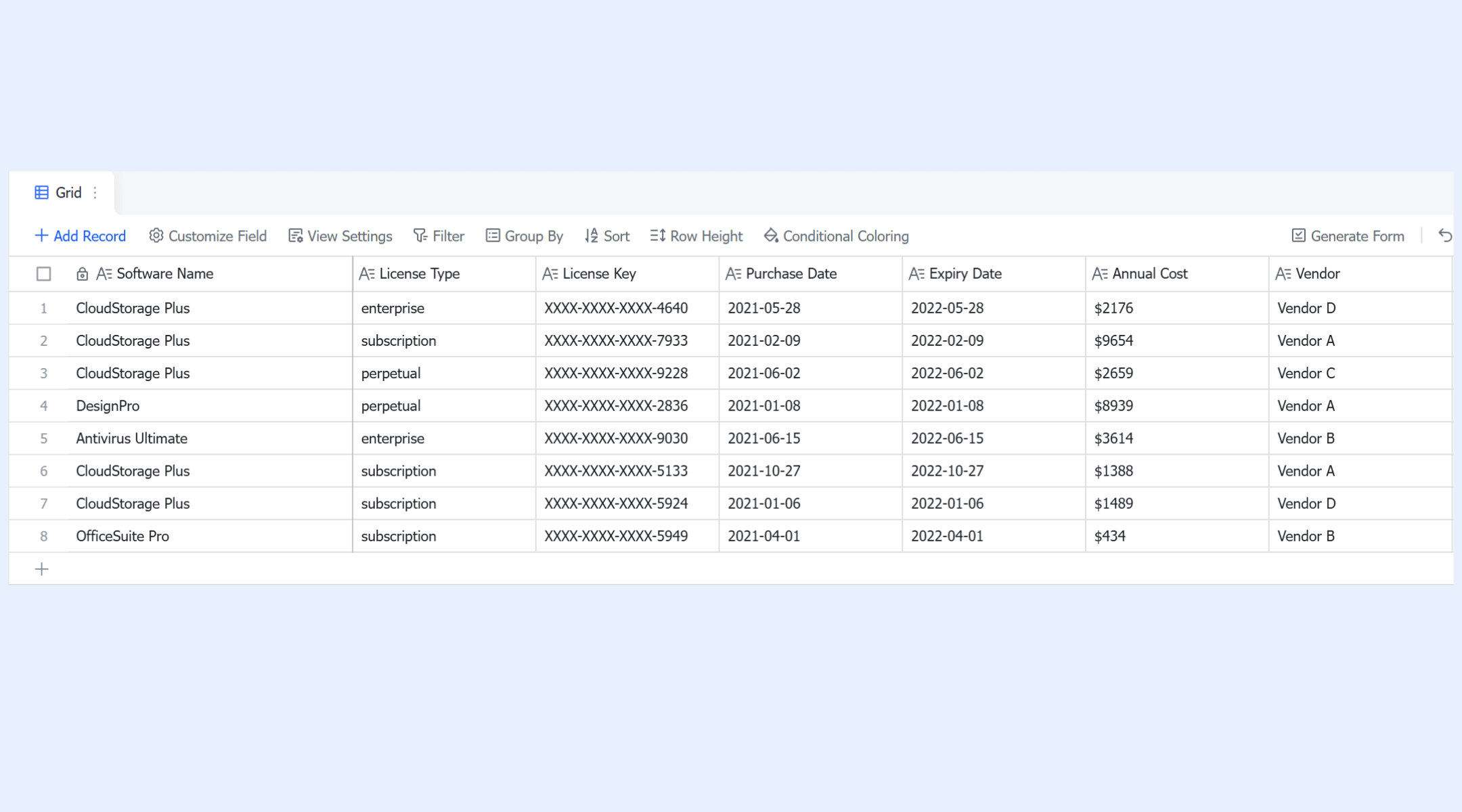
Task: Click Add Record button
Action: [x=80, y=236]
